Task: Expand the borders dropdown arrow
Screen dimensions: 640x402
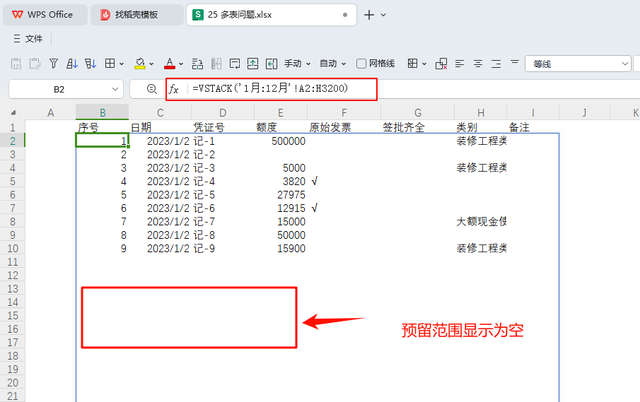Action: (x=122, y=64)
